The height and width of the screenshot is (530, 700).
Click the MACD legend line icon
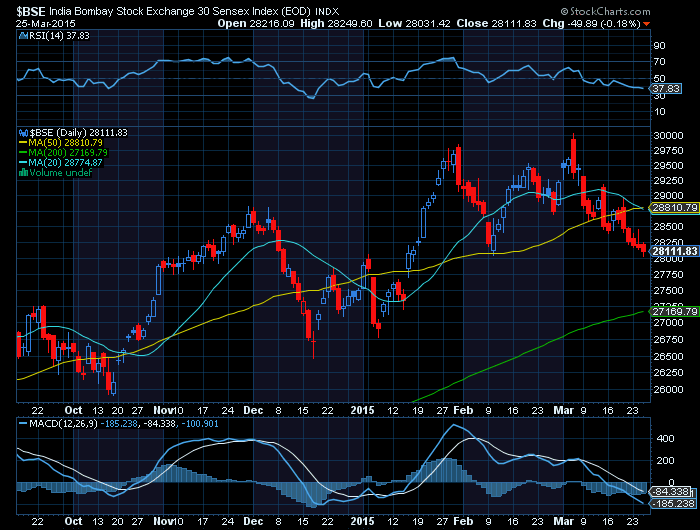(23, 423)
